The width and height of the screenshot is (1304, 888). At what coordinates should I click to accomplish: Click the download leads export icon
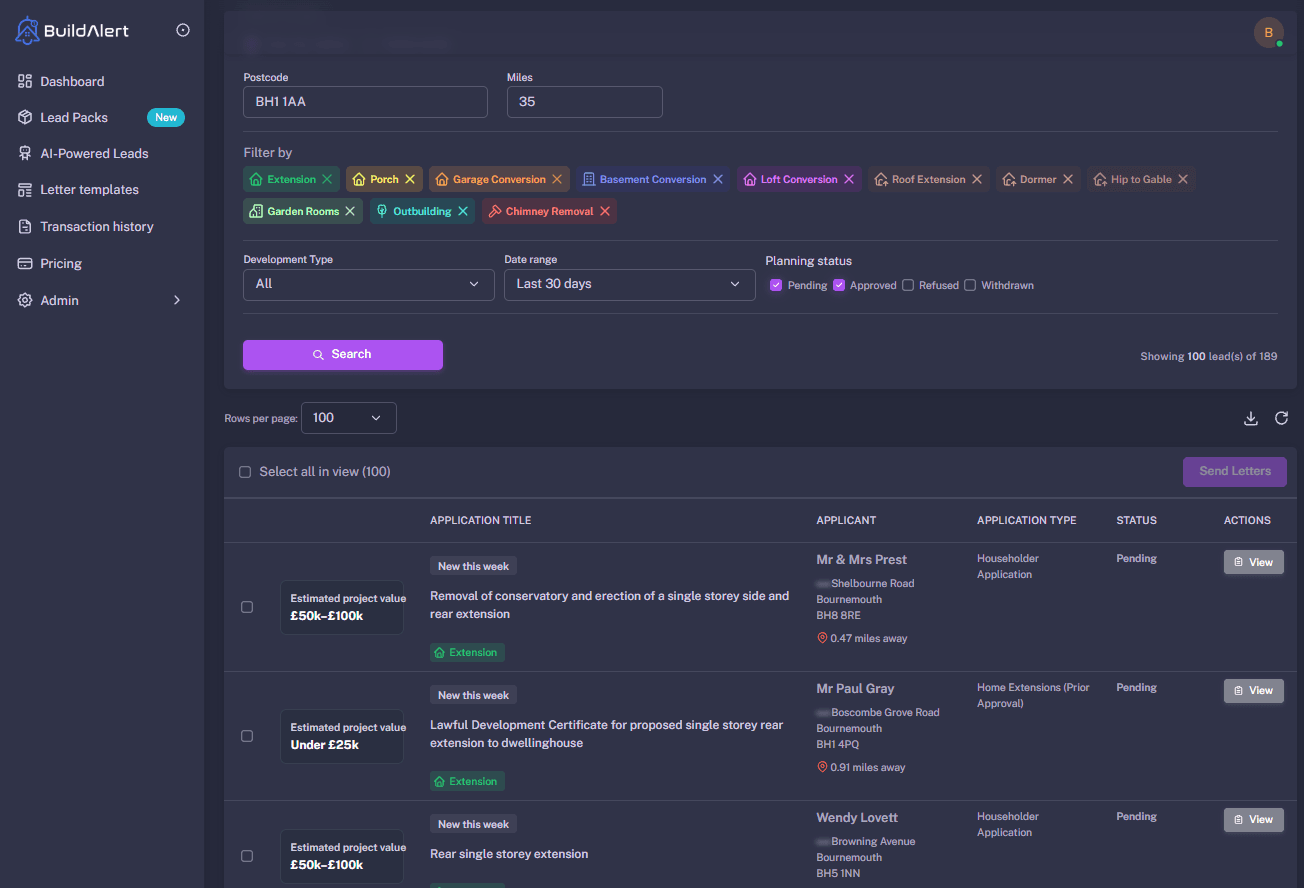coord(1251,418)
